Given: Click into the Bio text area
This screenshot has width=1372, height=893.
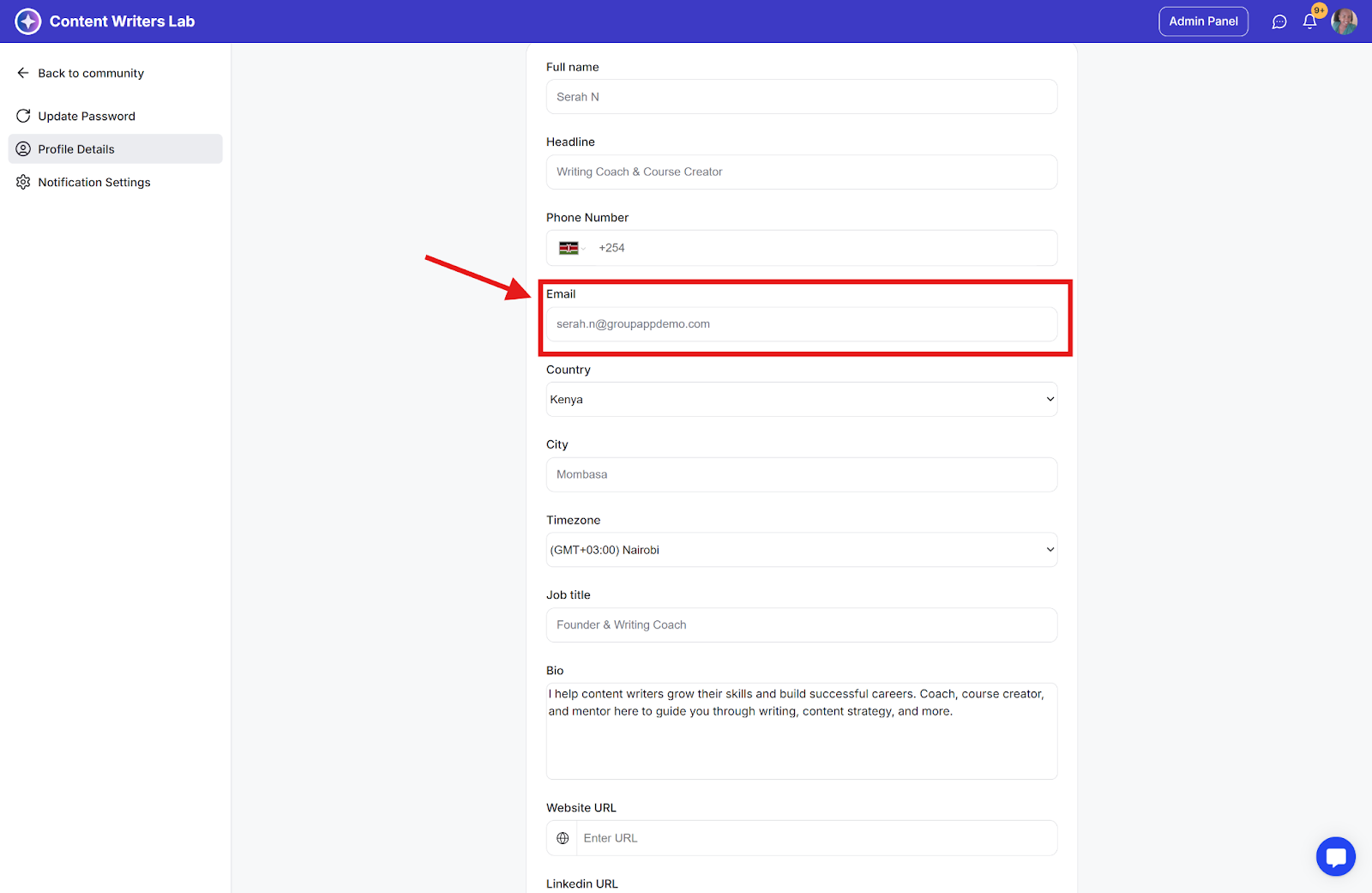Looking at the screenshot, I should tap(802, 731).
